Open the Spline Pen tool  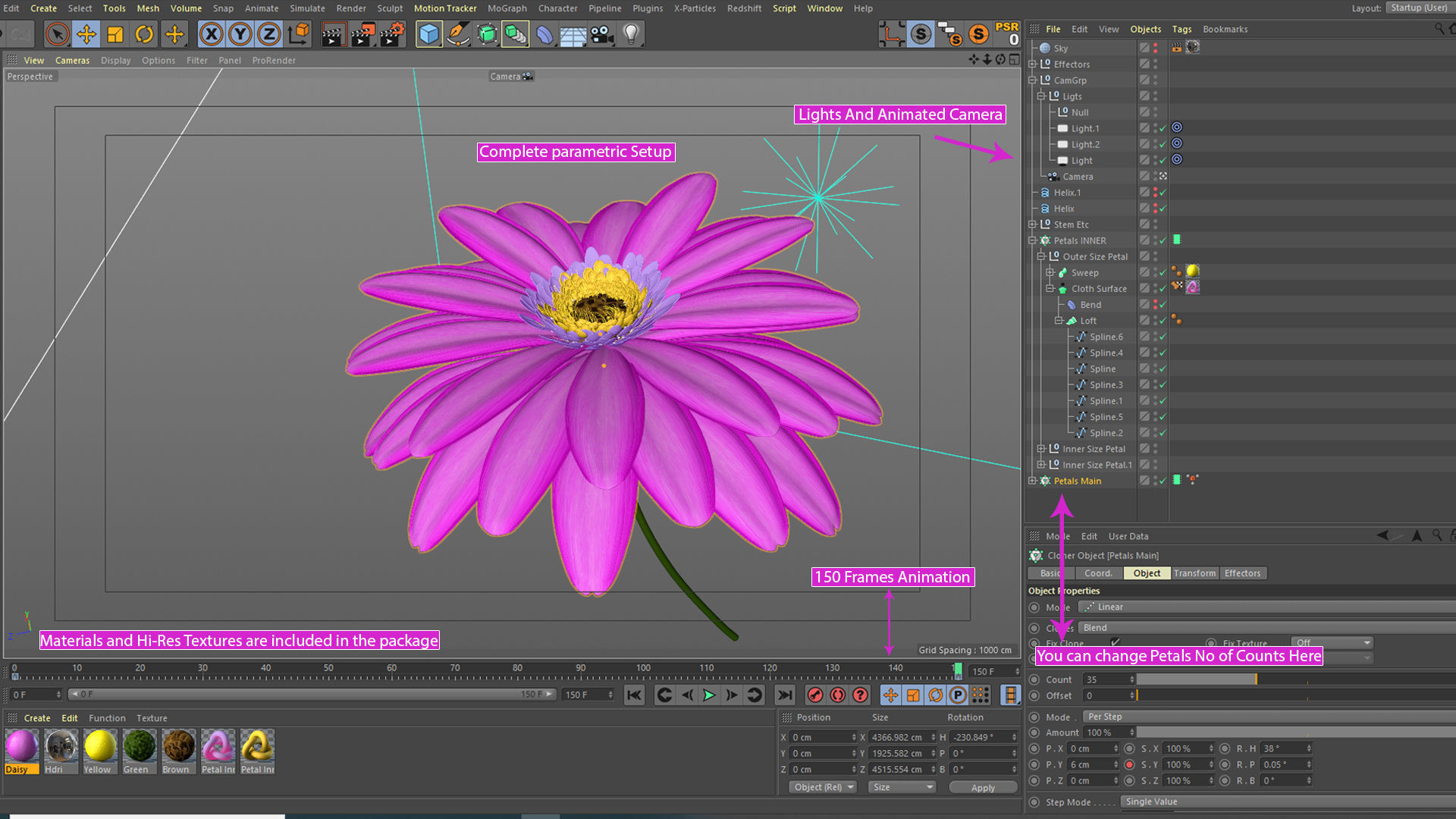[x=458, y=34]
